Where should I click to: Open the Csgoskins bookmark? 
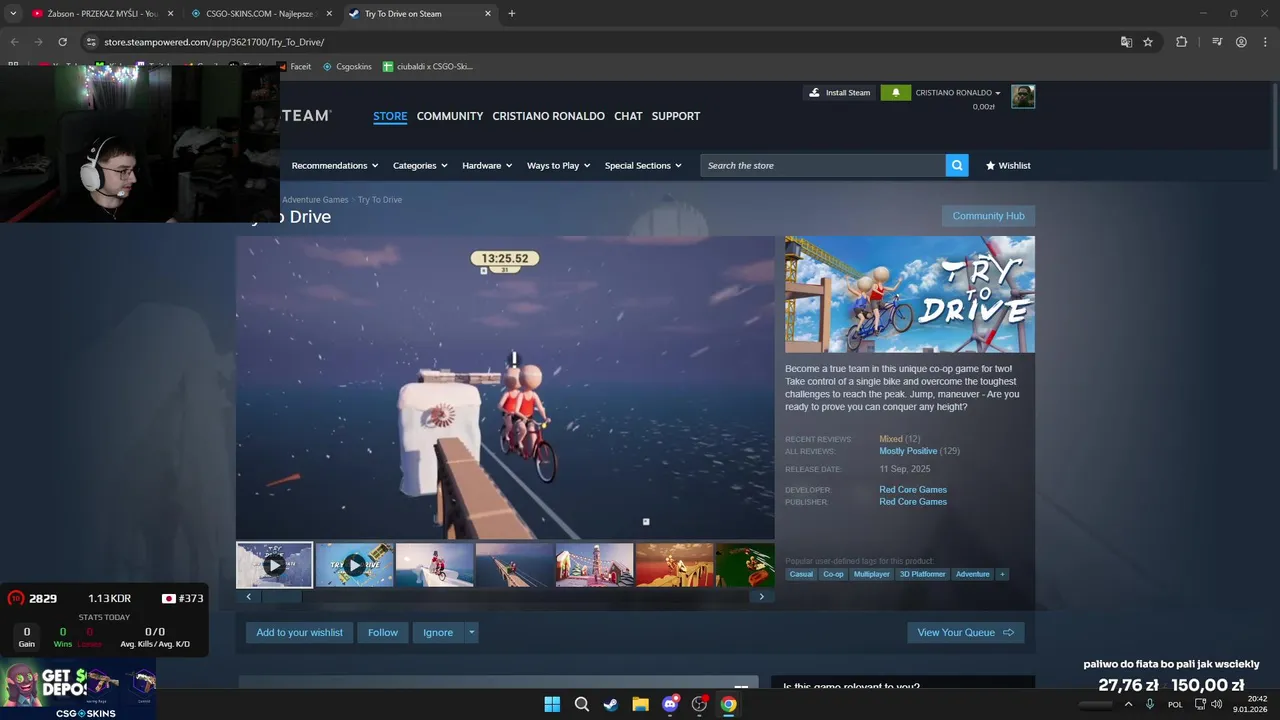tap(347, 67)
